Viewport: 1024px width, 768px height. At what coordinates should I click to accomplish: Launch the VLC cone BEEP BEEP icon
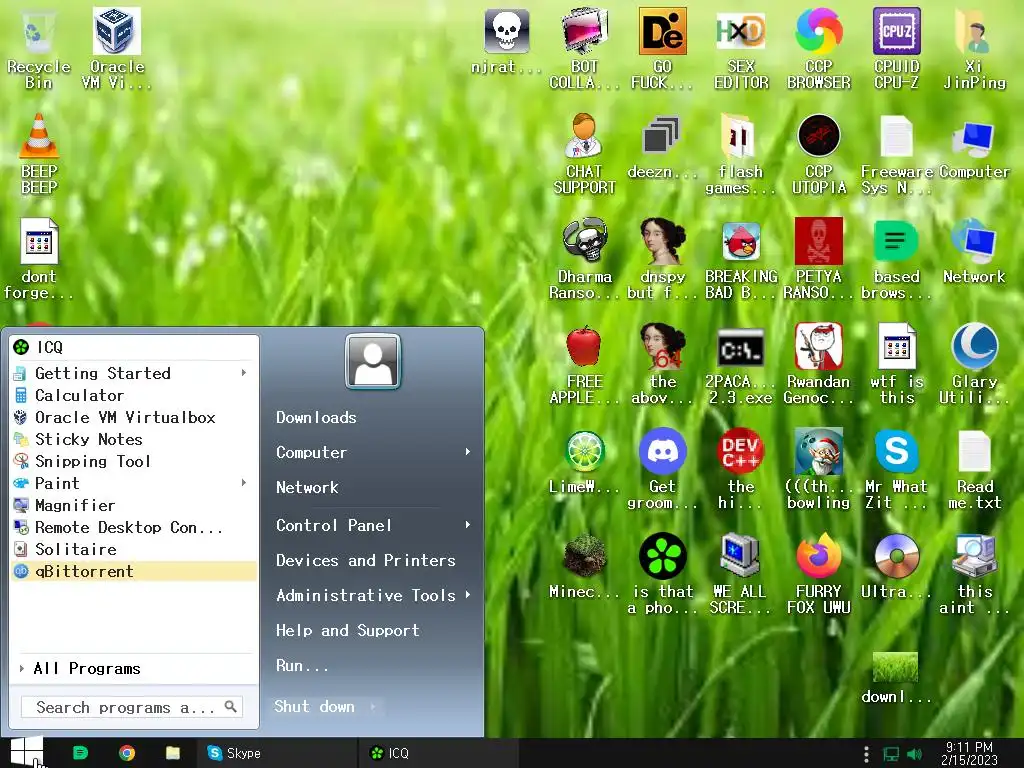pos(39,136)
